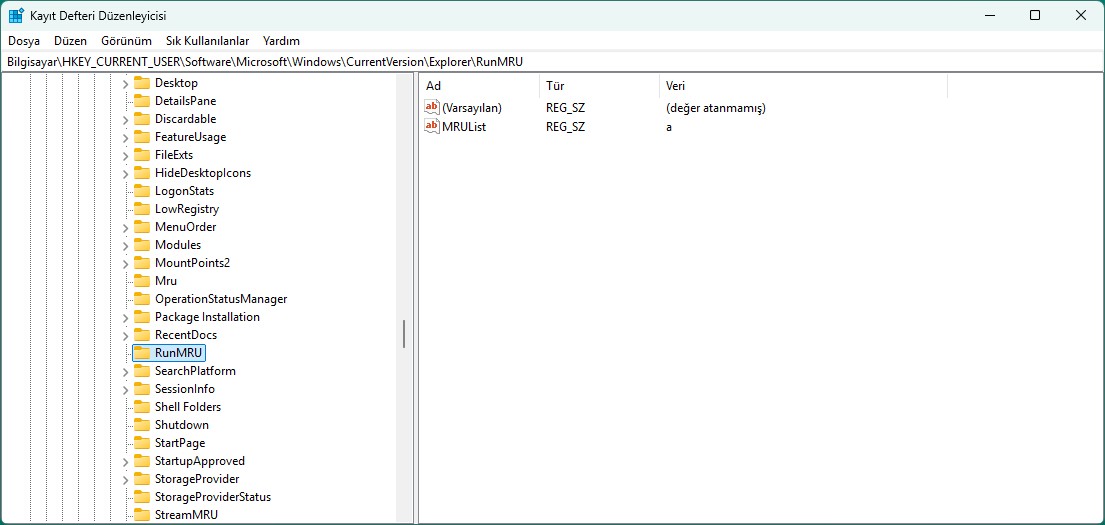Expand the Desktop key
The image size is (1105, 525).
(x=125, y=83)
